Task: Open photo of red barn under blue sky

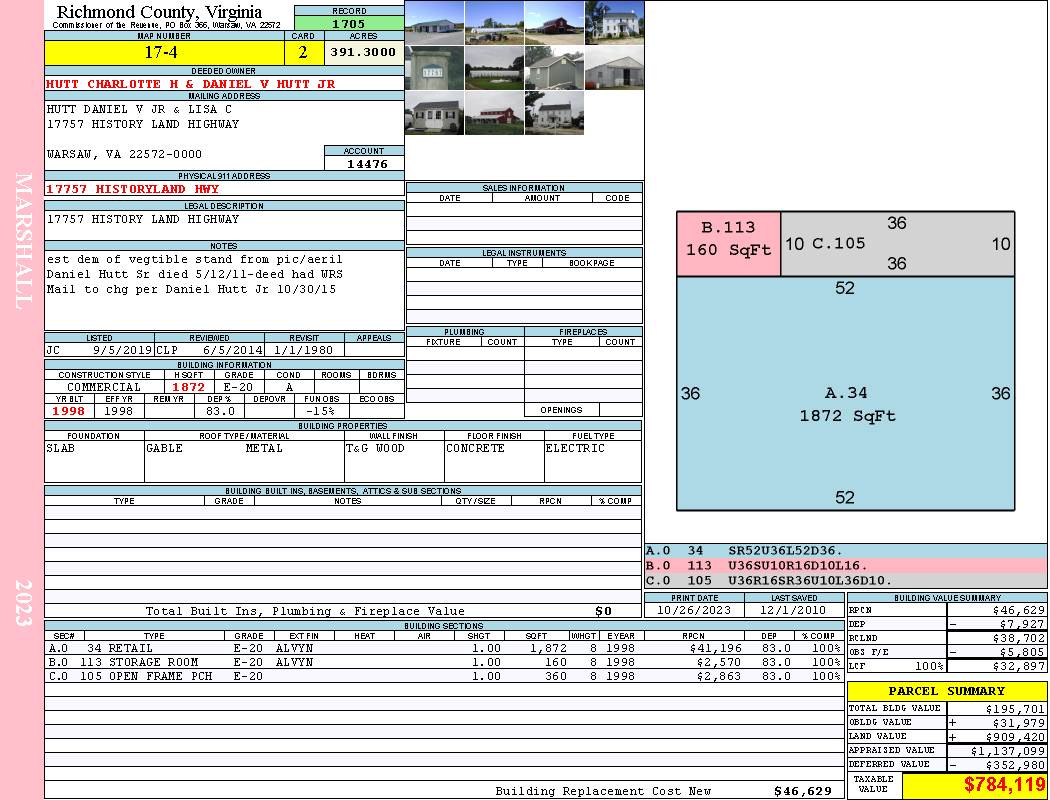Action: 554,23
